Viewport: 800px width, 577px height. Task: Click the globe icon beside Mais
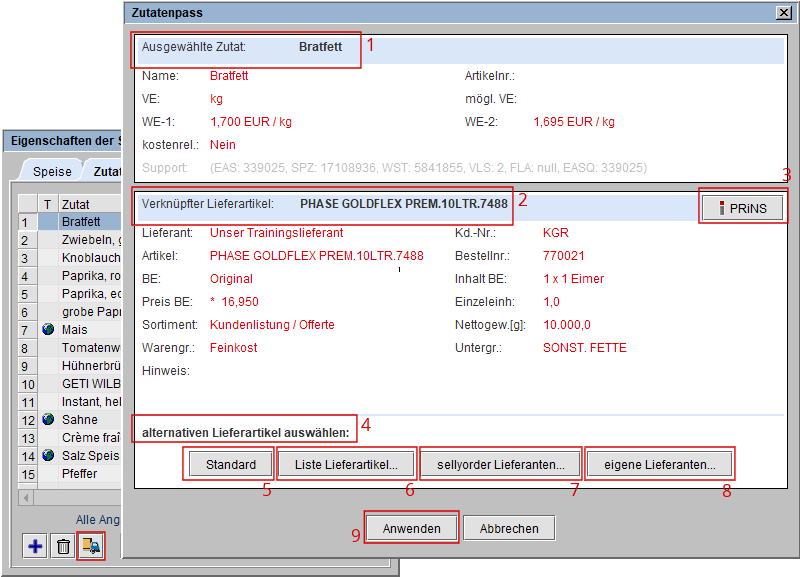point(47,329)
